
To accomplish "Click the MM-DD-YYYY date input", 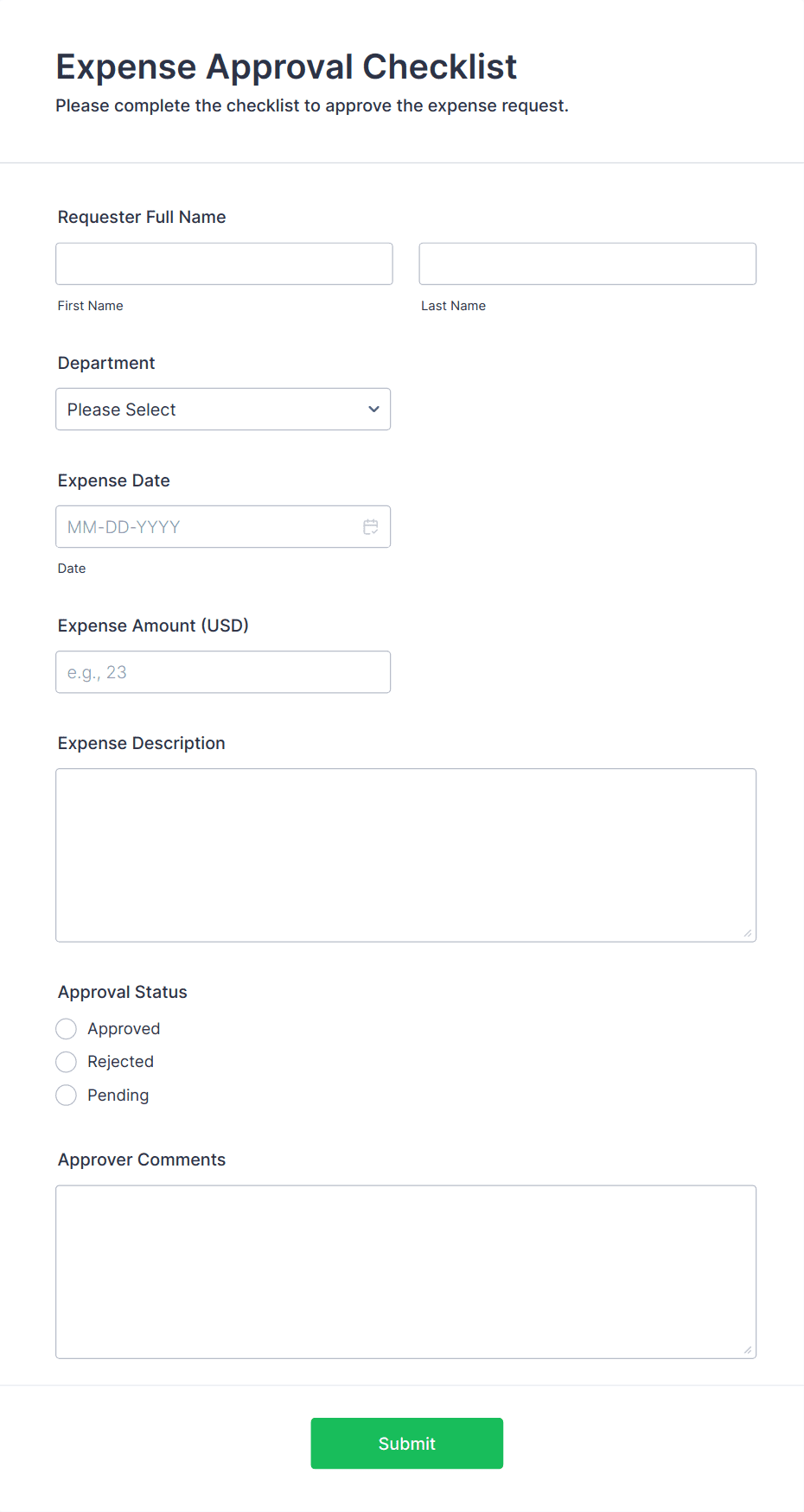I will point(207,527).
